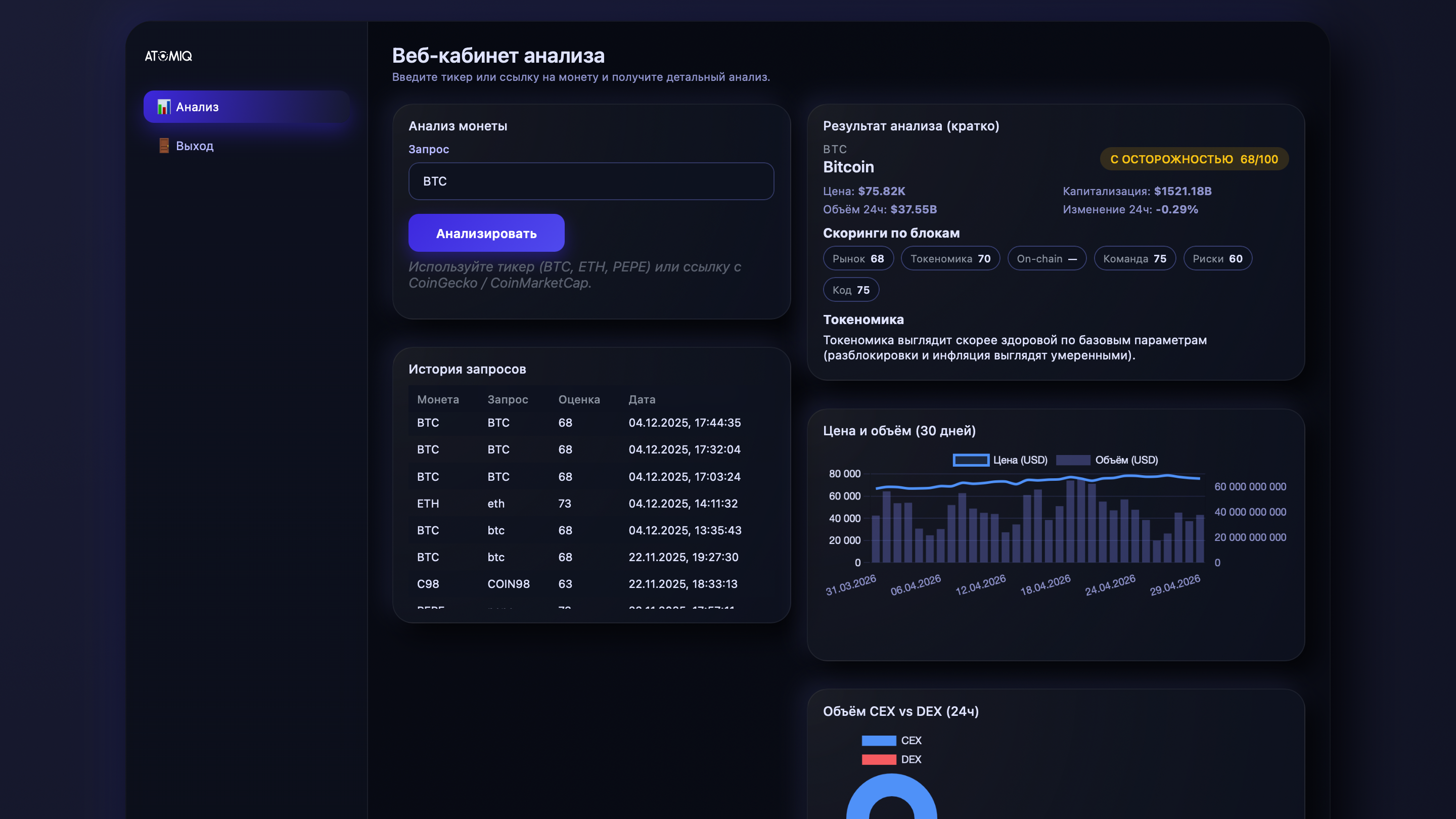Click the Запрос column header in history

point(508,399)
